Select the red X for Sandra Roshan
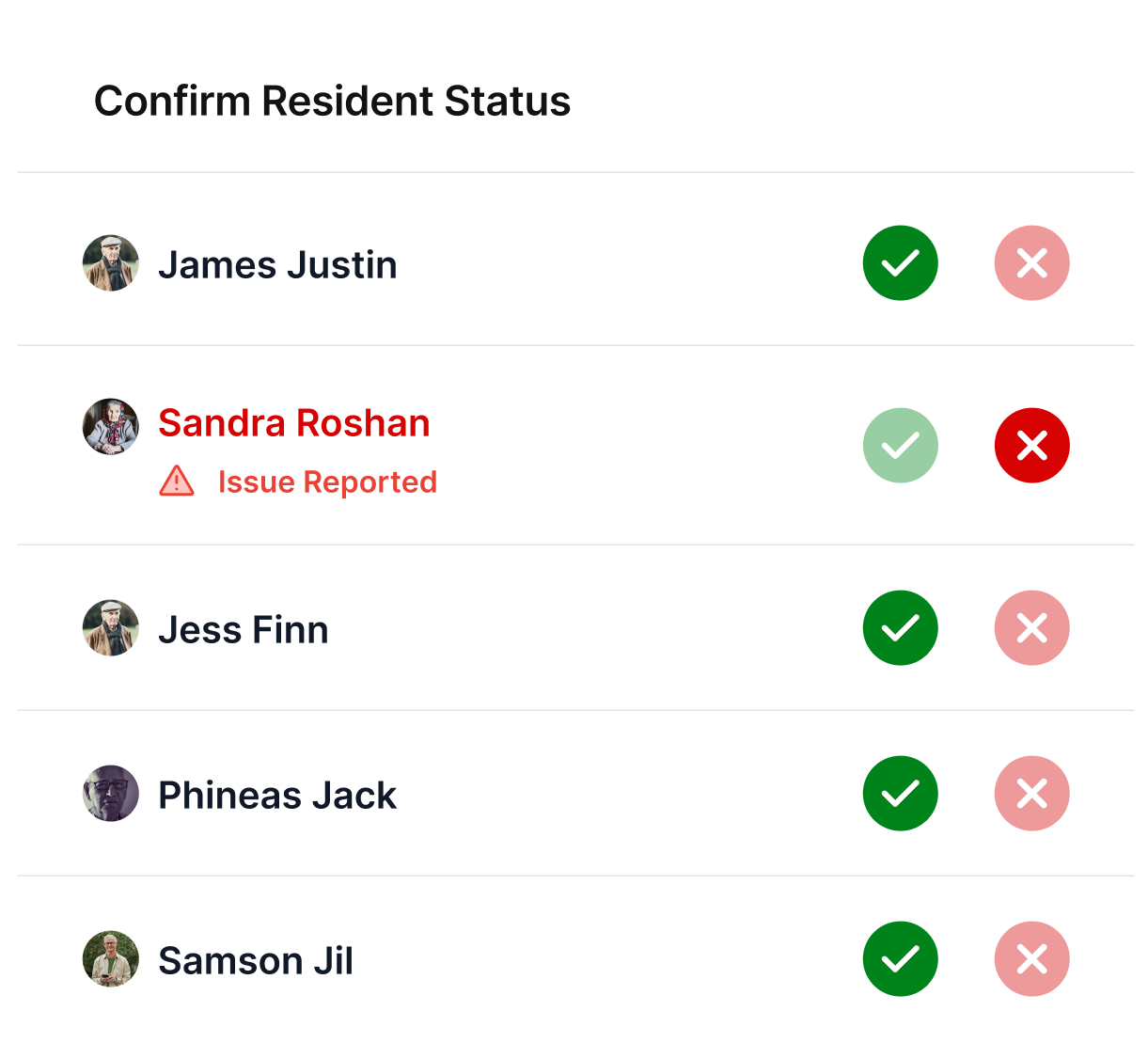The height and width of the screenshot is (1058, 1148). [1031, 446]
